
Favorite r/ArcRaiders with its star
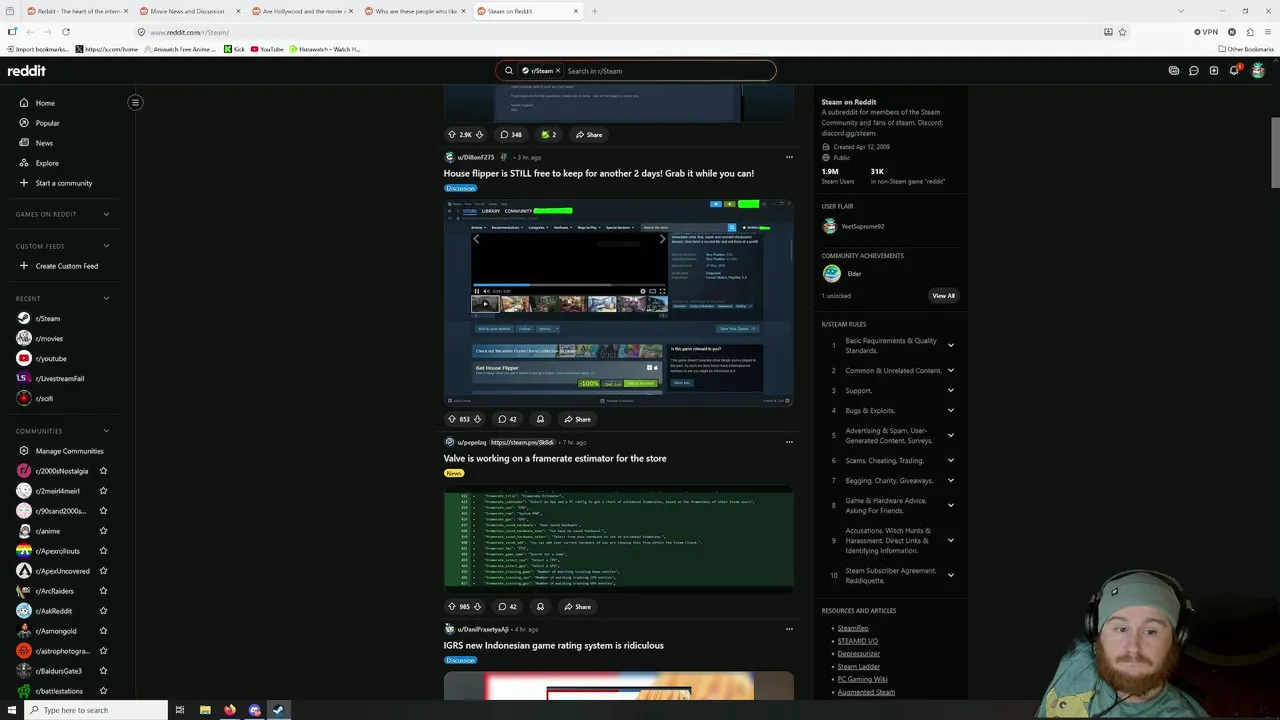click(x=103, y=591)
